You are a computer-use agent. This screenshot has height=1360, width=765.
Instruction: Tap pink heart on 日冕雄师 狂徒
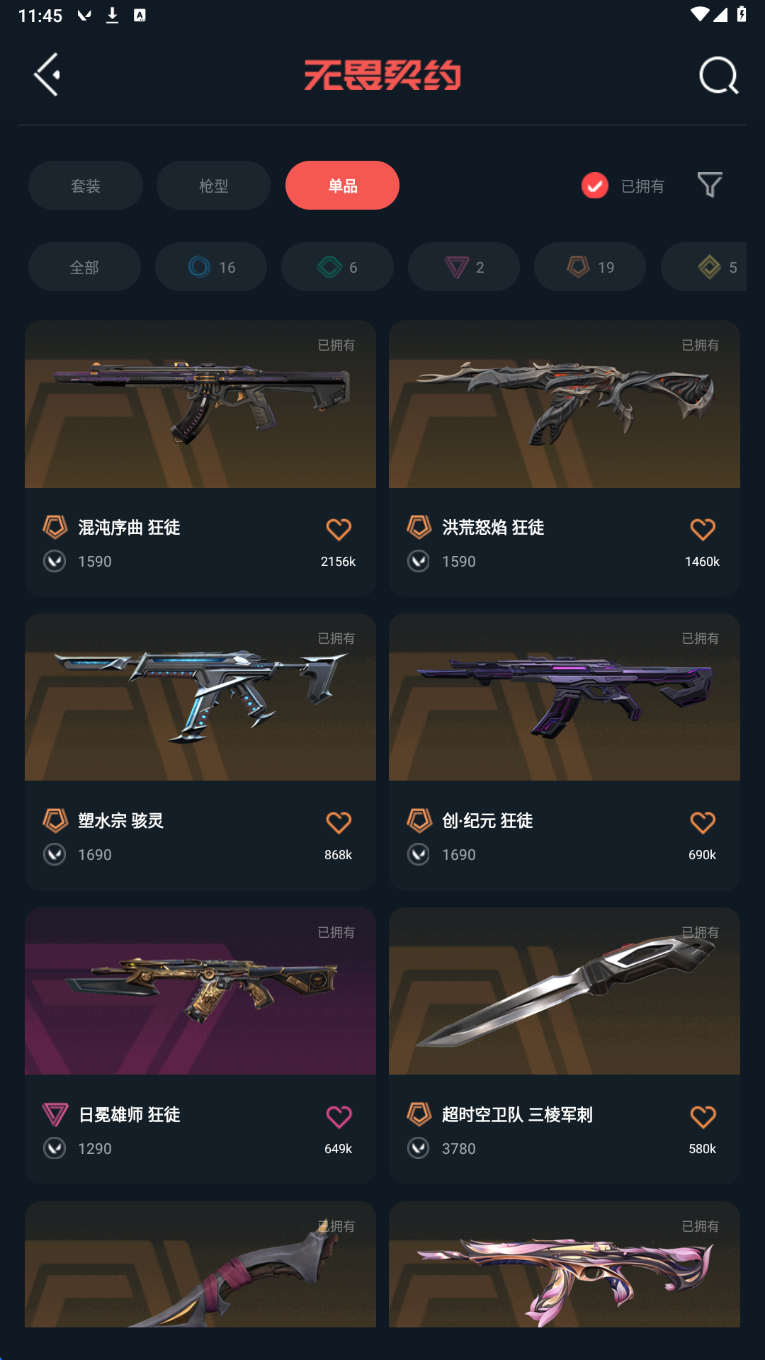click(x=339, y=1116)
